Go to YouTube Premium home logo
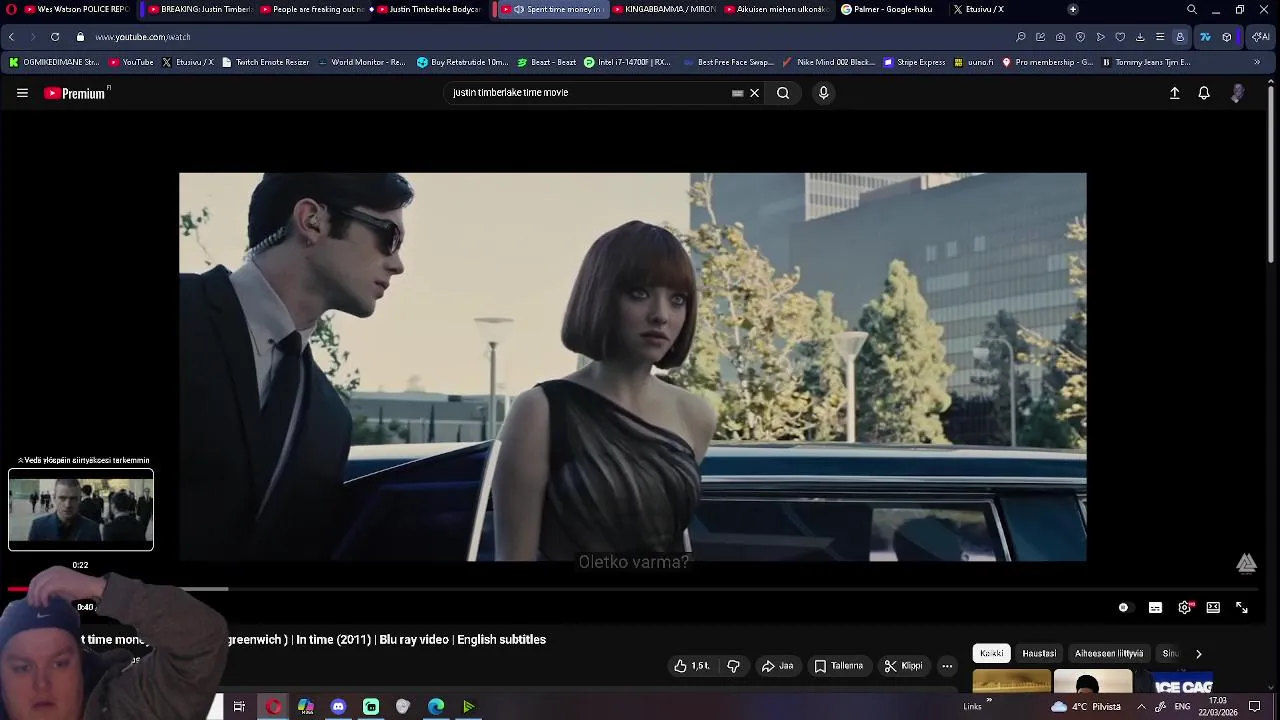Screen dimensions: 1280x720 (74, 93)
